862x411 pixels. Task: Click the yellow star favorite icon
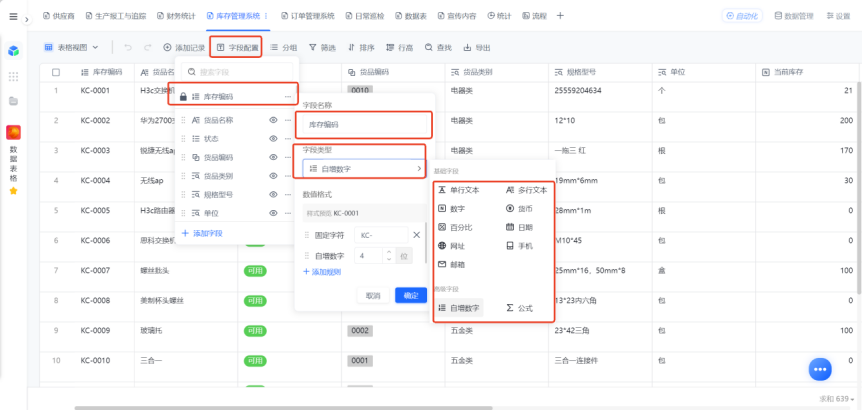pos(13,191)
